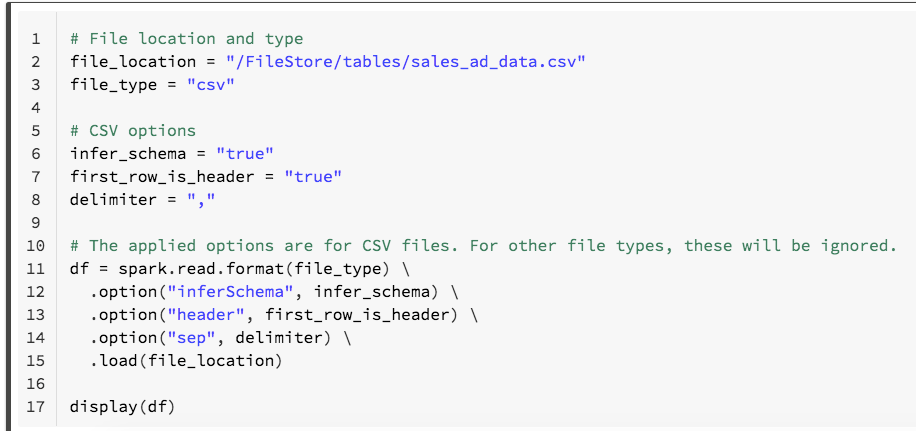The width and height of the screenshot is (916, 431).
Task: Click the empty line 9
Action: [x=400, y=223]
